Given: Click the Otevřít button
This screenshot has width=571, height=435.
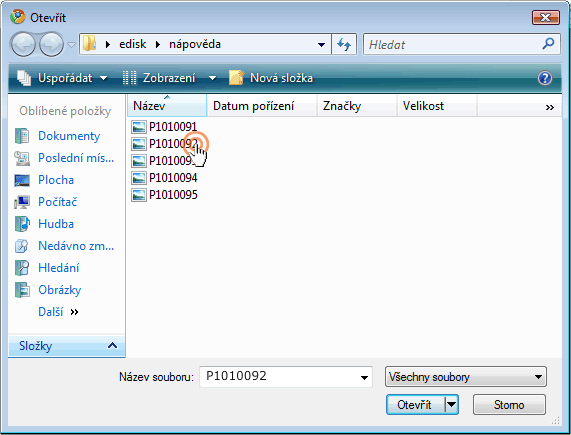Looking at the screenshot, I should [x=415, y=405].
